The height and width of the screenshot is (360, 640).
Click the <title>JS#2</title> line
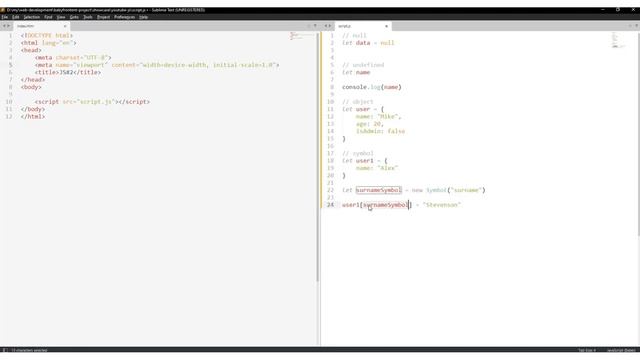pyautogui.click(x=68, y=72)
